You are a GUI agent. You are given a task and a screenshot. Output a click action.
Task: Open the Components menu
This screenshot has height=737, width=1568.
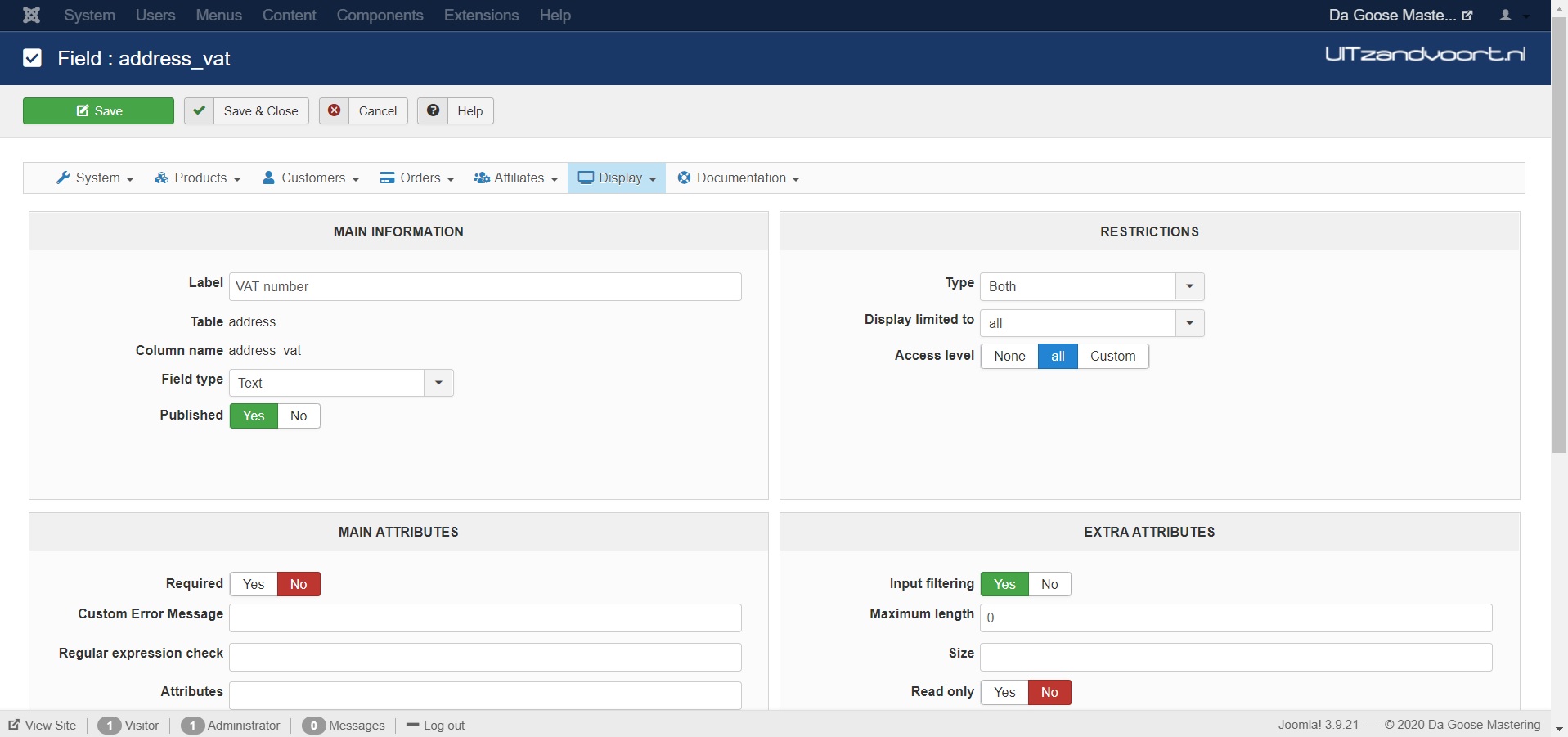coord(380,15)
